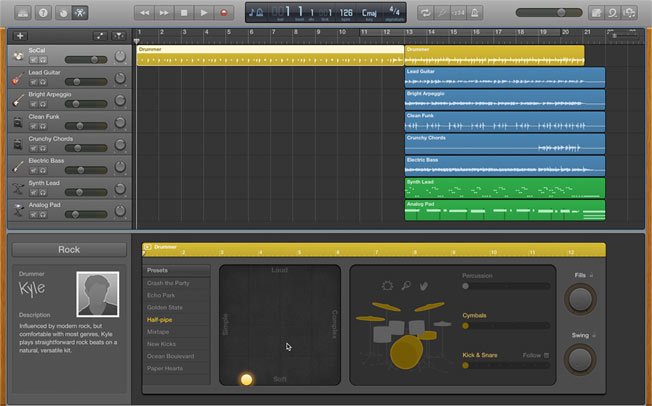Choose the Mixtape preset

[x=158, y=332]
